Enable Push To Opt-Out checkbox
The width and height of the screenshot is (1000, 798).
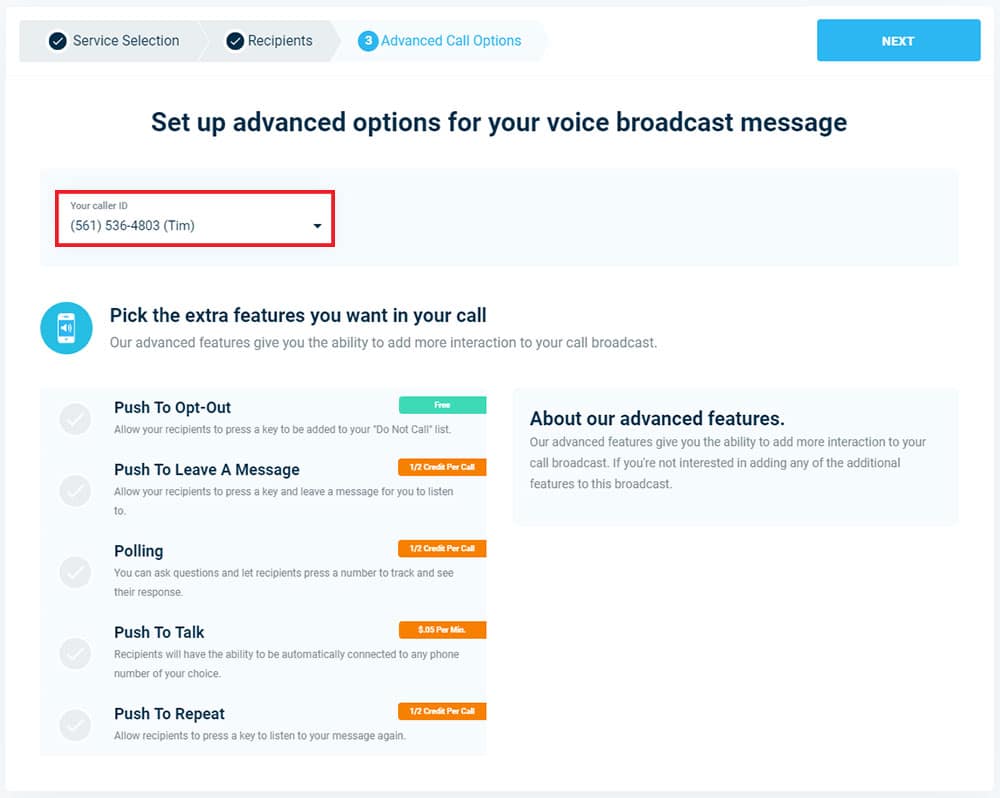(75, 419)
